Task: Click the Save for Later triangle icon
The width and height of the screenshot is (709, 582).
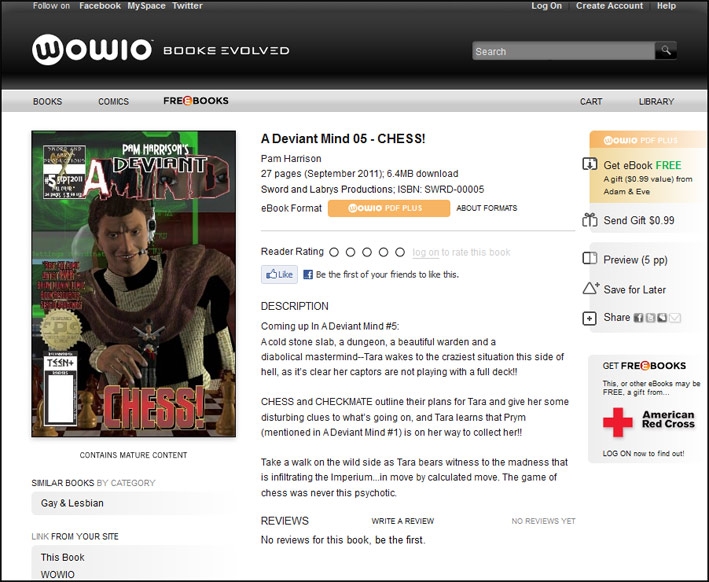Action: coord(591,288)
